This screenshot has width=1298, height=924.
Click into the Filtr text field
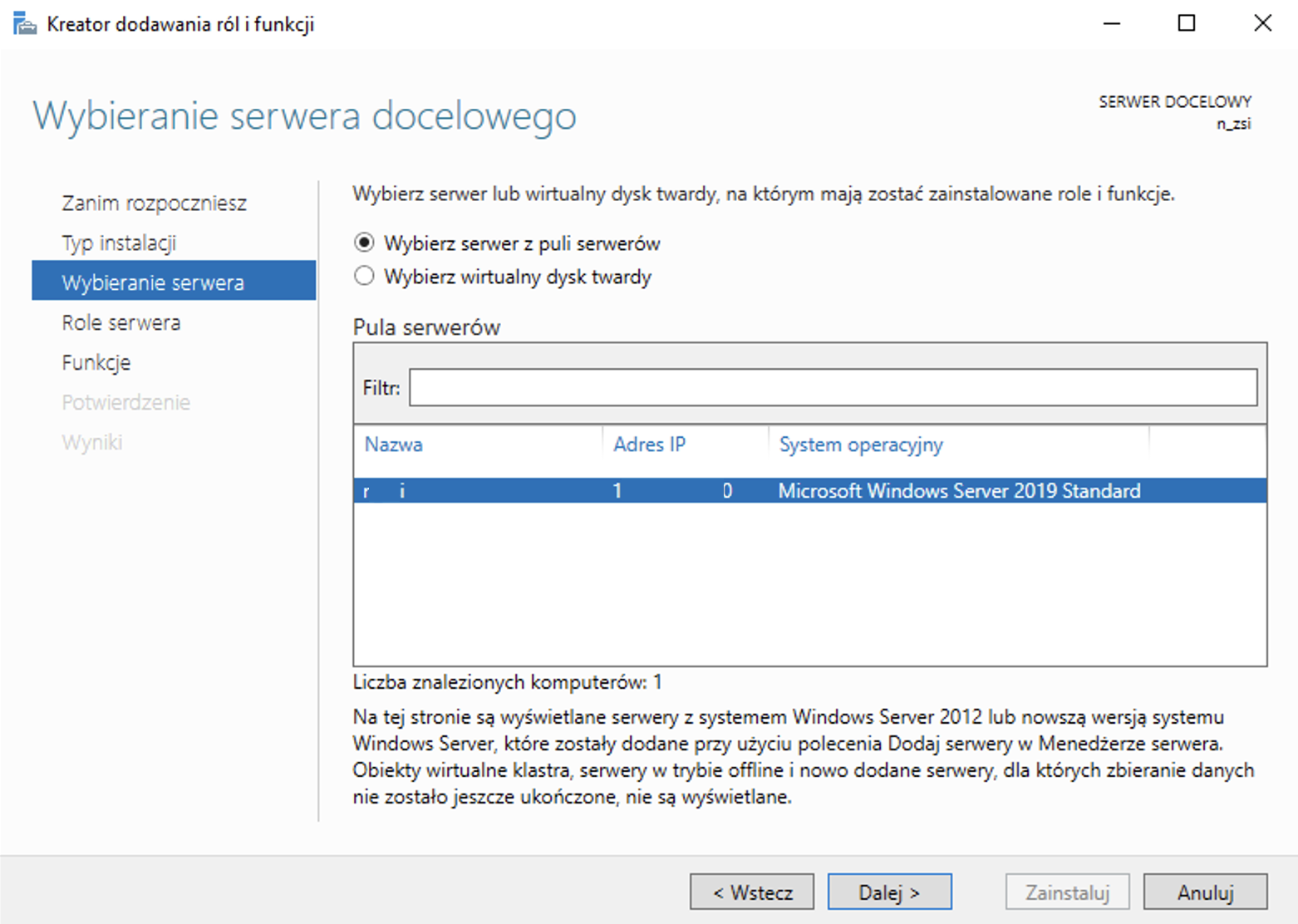coord(833,388)
